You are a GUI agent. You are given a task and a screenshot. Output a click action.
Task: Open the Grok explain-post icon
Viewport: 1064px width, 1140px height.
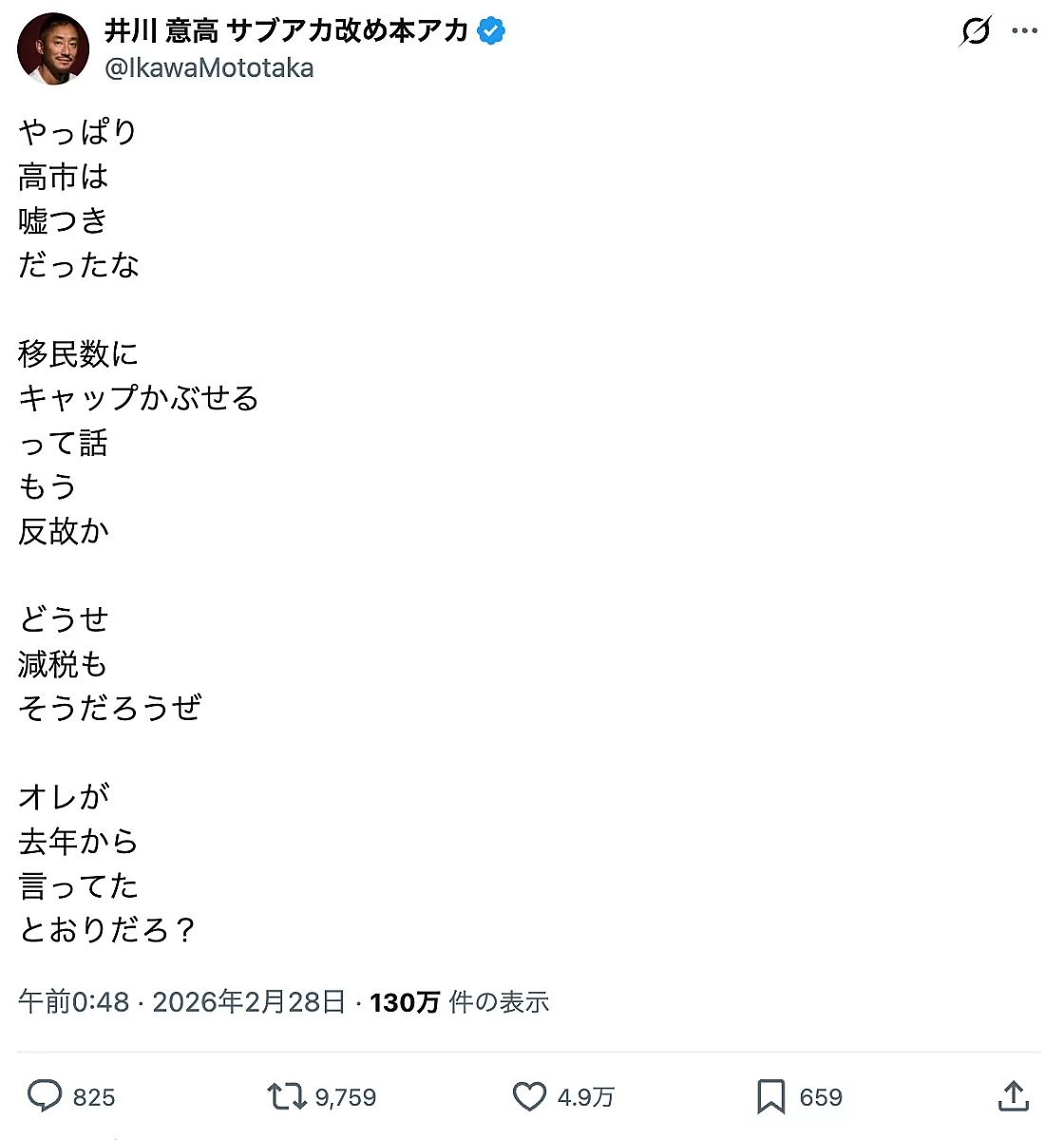(x=976, y=31)
